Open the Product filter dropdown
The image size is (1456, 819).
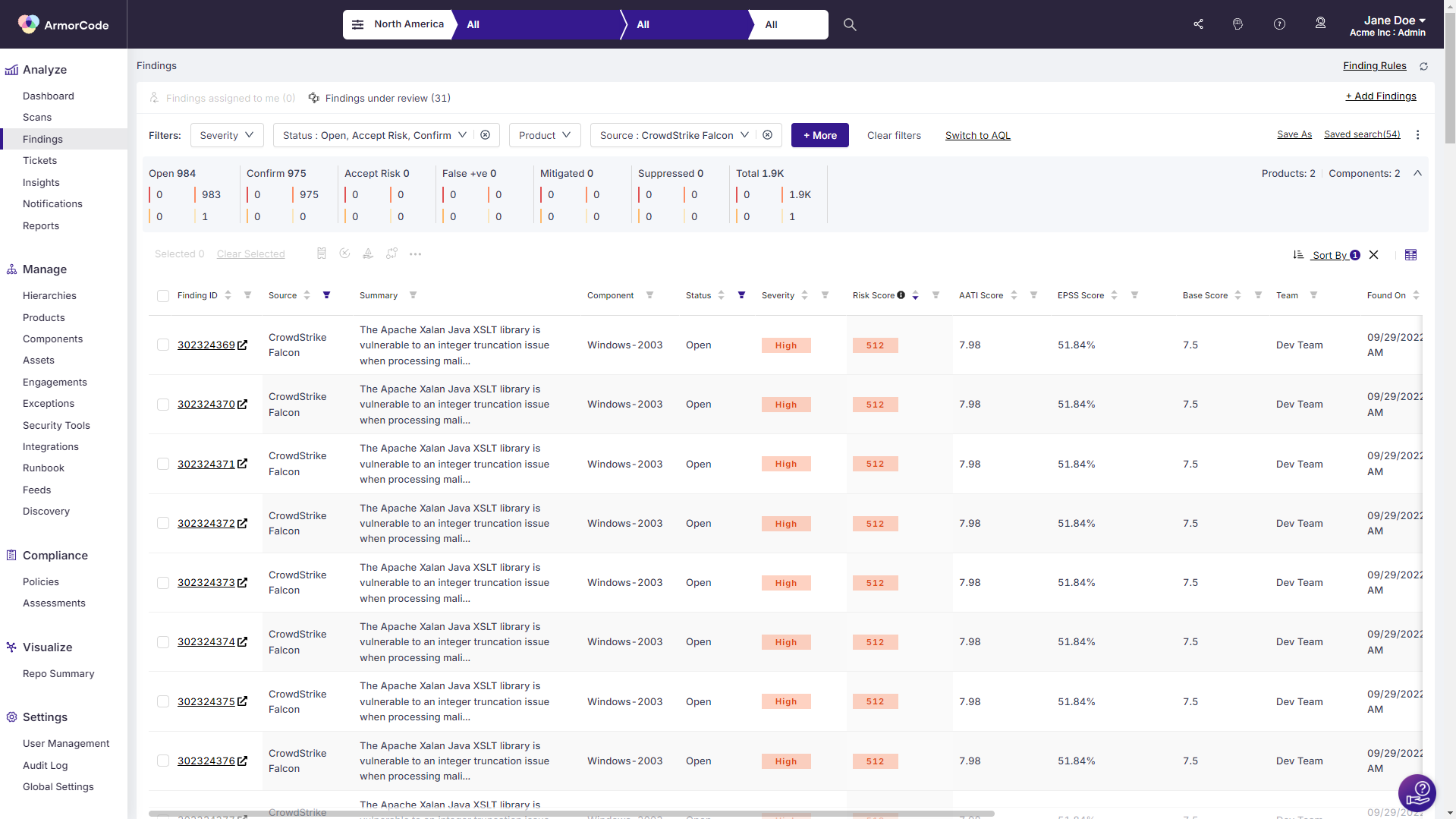tap(545, 135)
